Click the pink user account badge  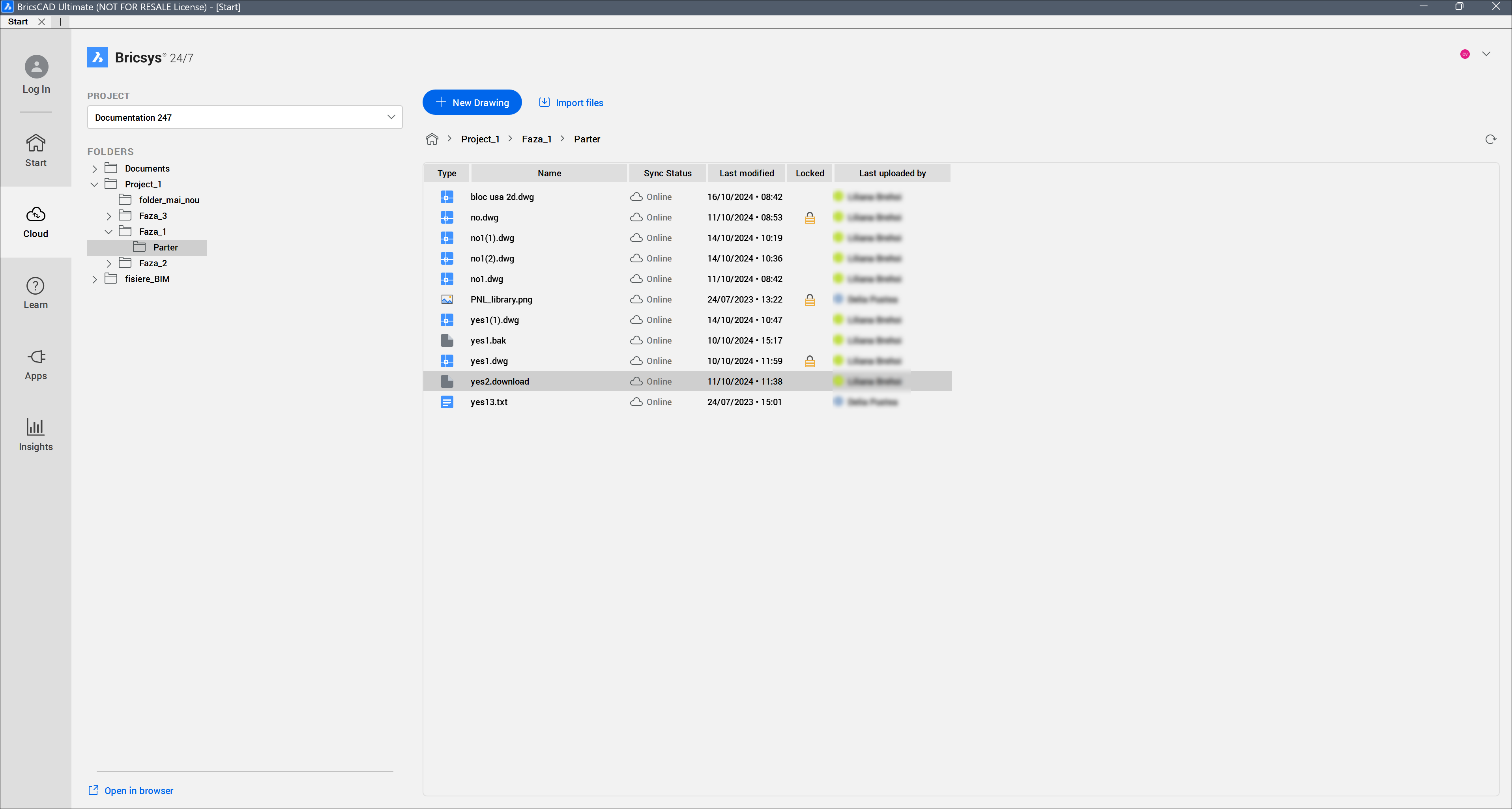1465,54
